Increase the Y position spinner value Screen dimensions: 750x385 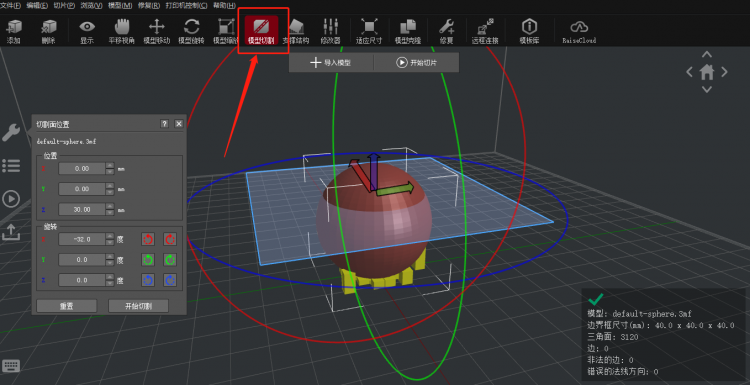tap(110, 186)
